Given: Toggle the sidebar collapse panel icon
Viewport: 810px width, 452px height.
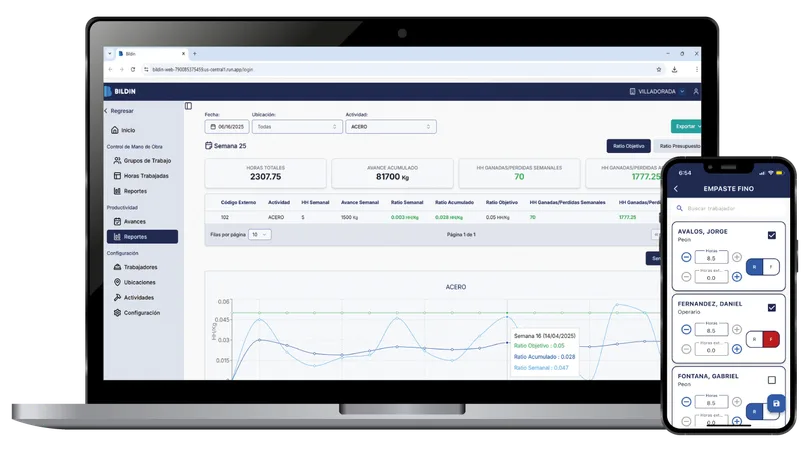Looking at the screenshot, I should click(189, 106).
